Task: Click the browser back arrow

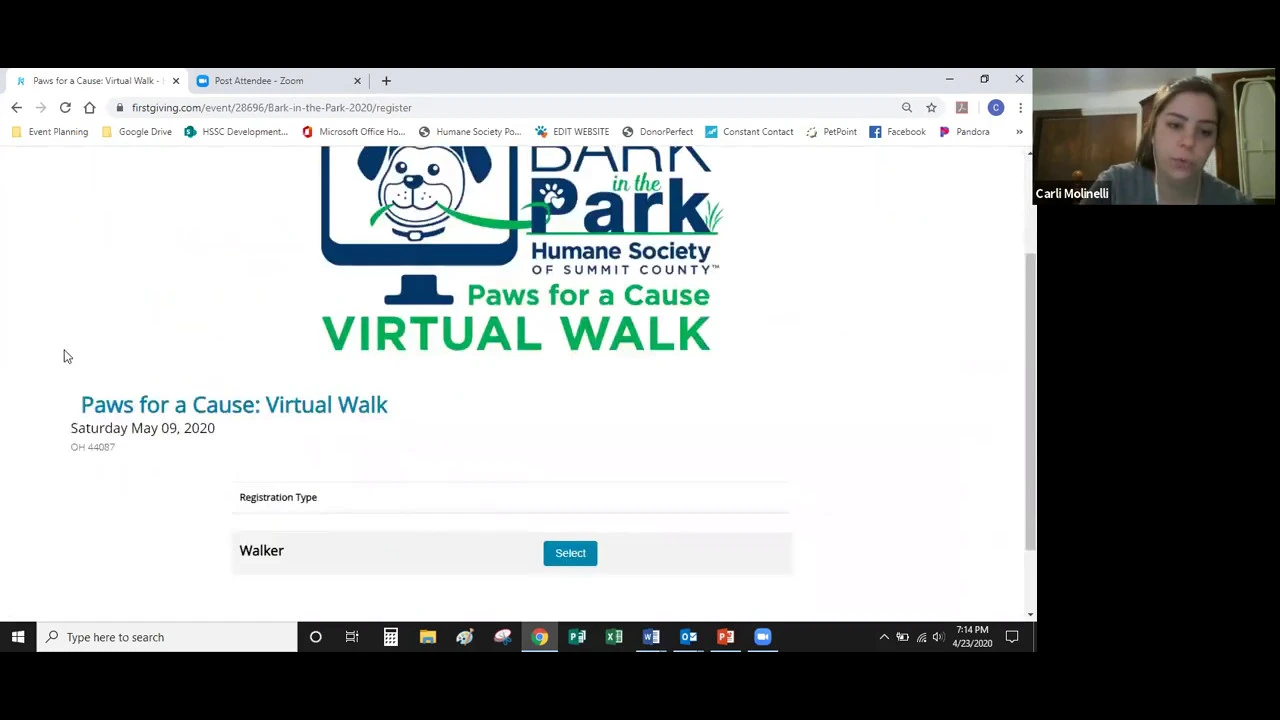Action: coord(16,107)
